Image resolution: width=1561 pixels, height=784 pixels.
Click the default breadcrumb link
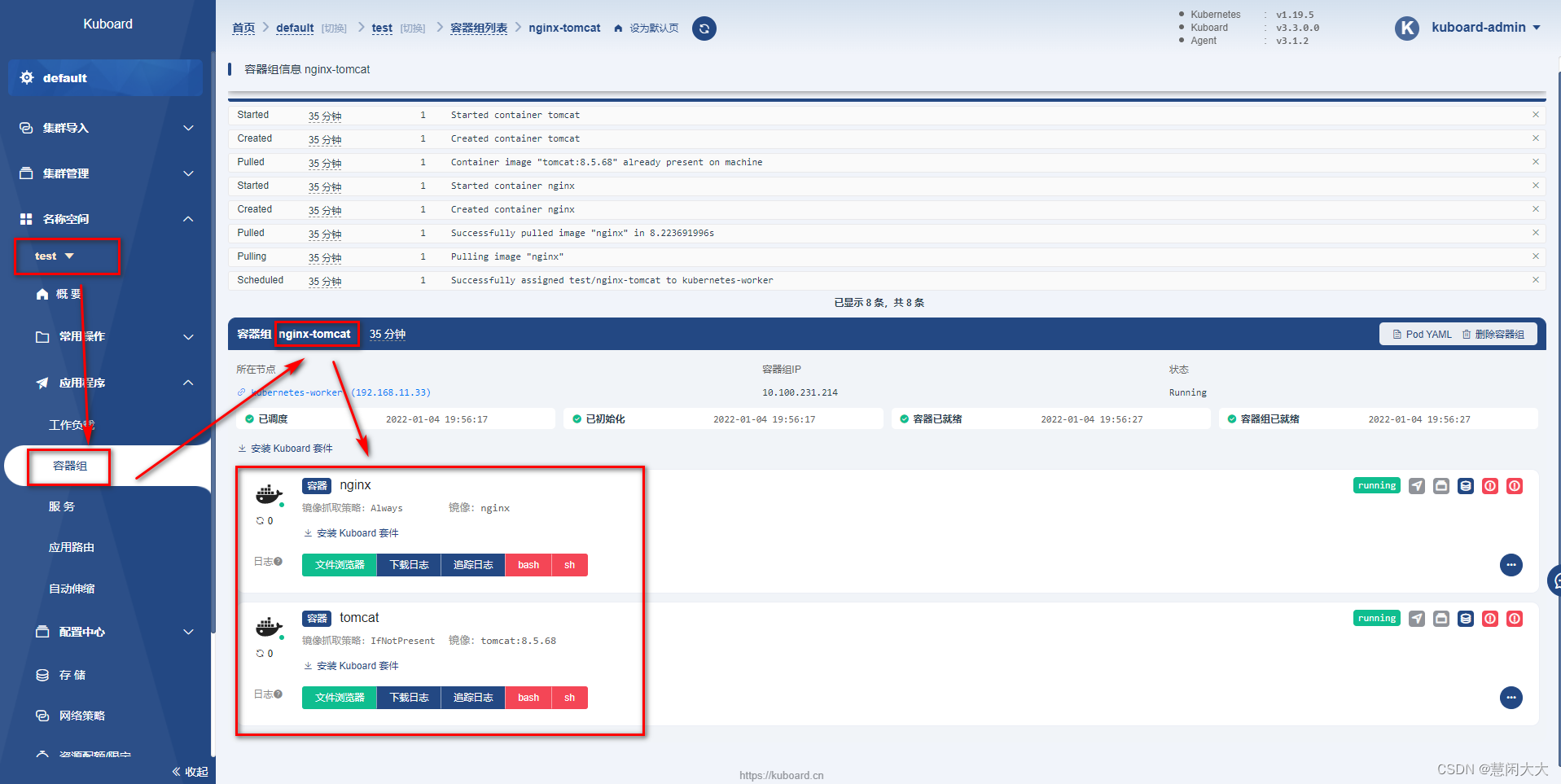pyautogui.click(x=295, y=28)
